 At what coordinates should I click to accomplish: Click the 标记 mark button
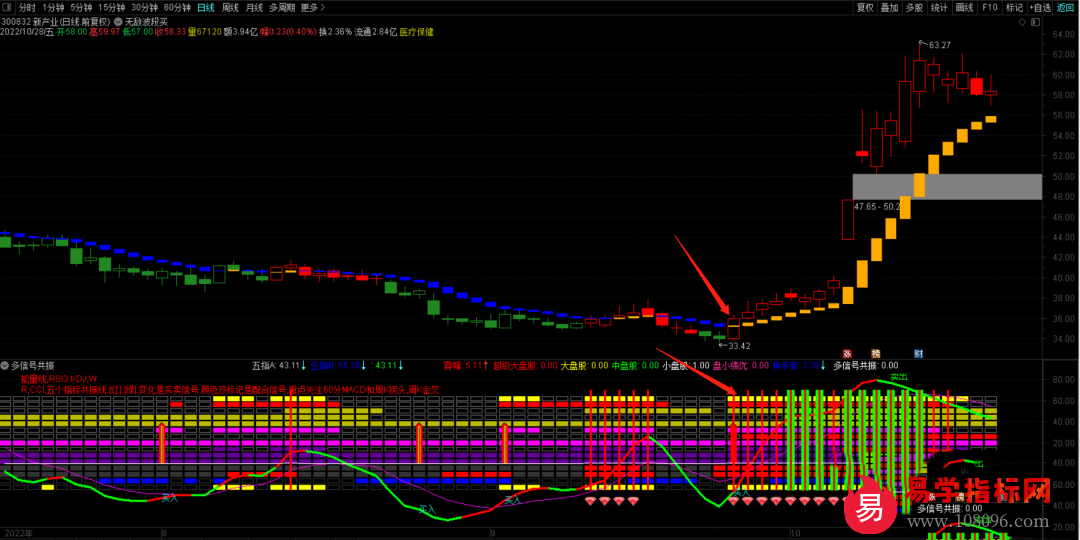tap(1014, 8)
